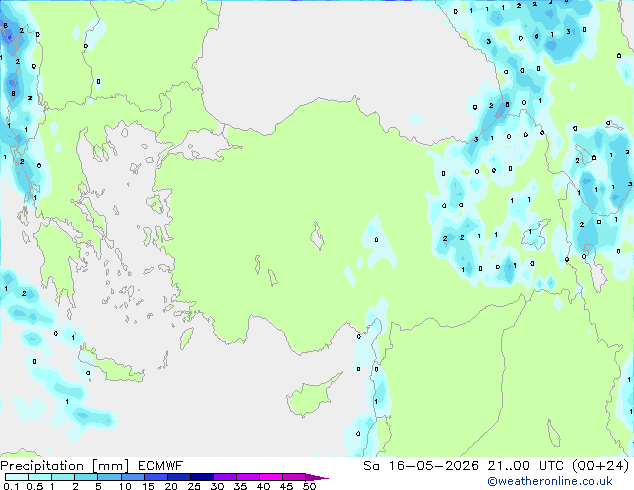
Task: Choose the 20–25 mm legend color swatch
Action: click(178, 477)
